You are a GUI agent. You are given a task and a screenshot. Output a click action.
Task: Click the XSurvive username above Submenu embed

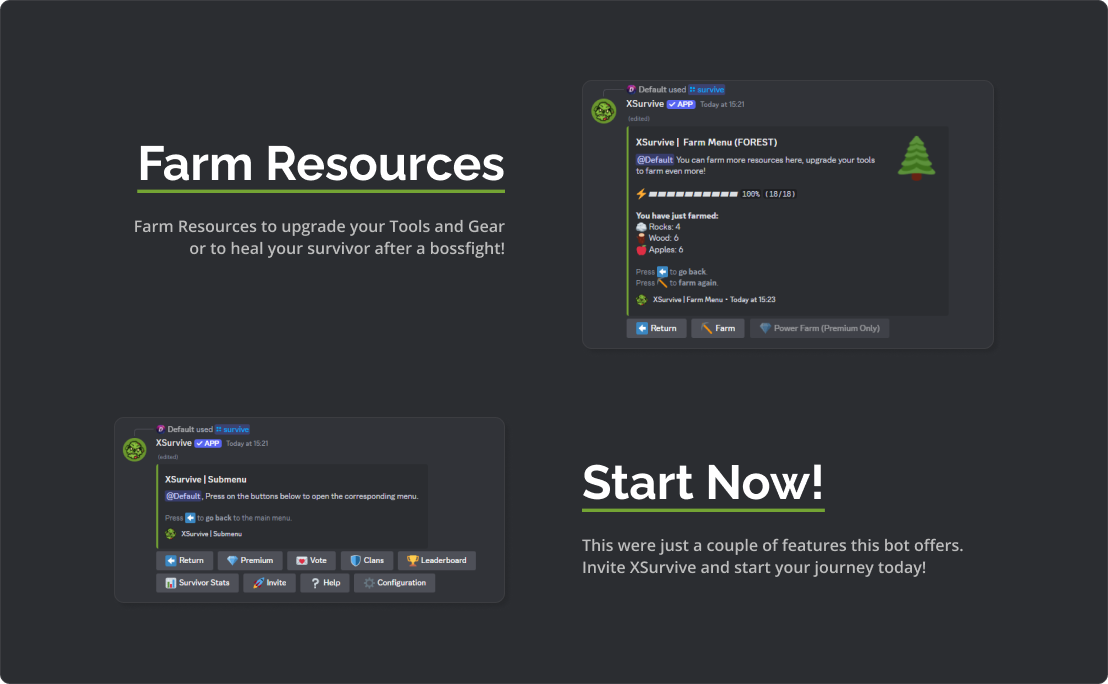[x=174, y=442]
